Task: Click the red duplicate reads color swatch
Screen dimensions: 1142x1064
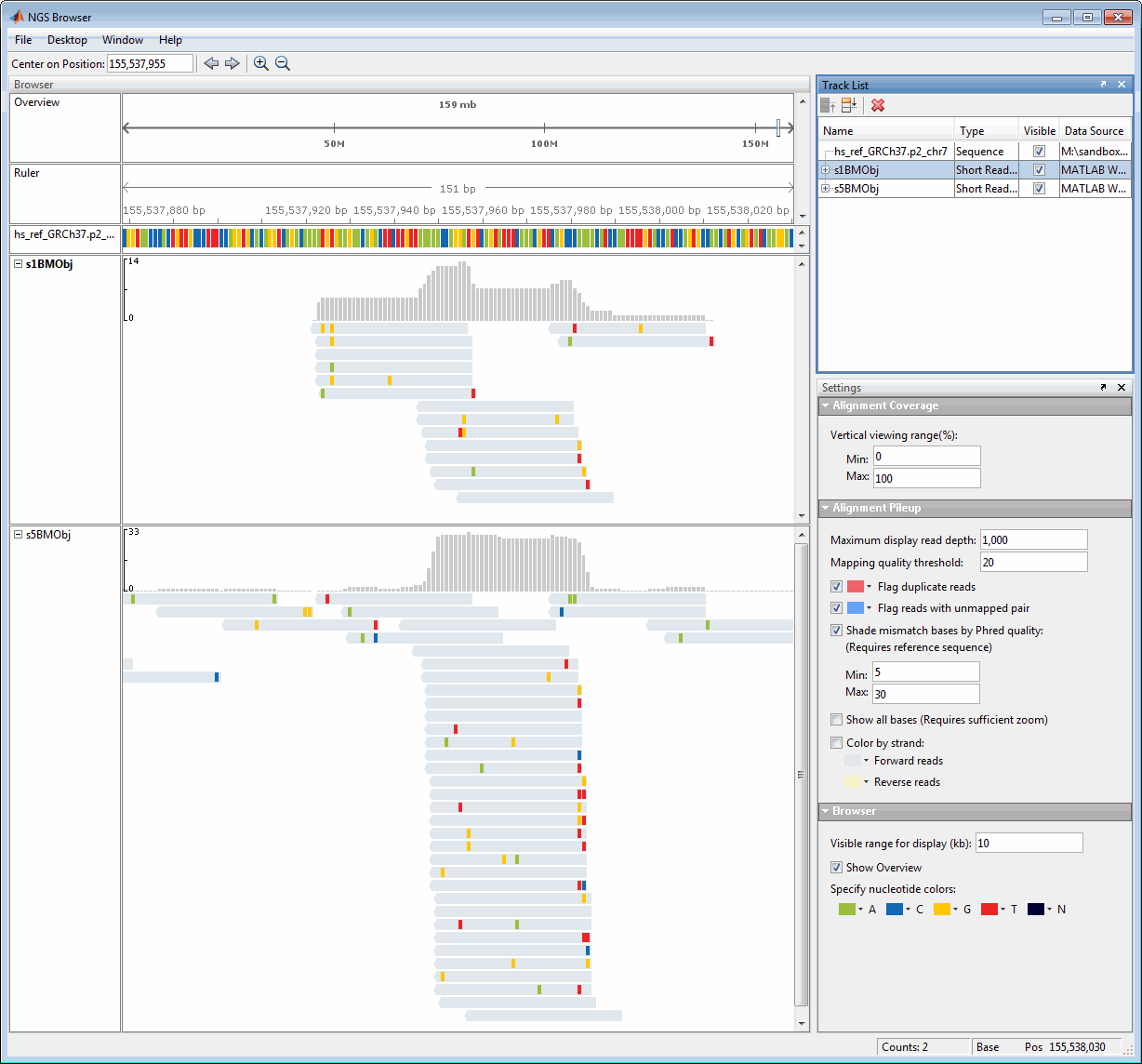Action: (x=856, y=587)
